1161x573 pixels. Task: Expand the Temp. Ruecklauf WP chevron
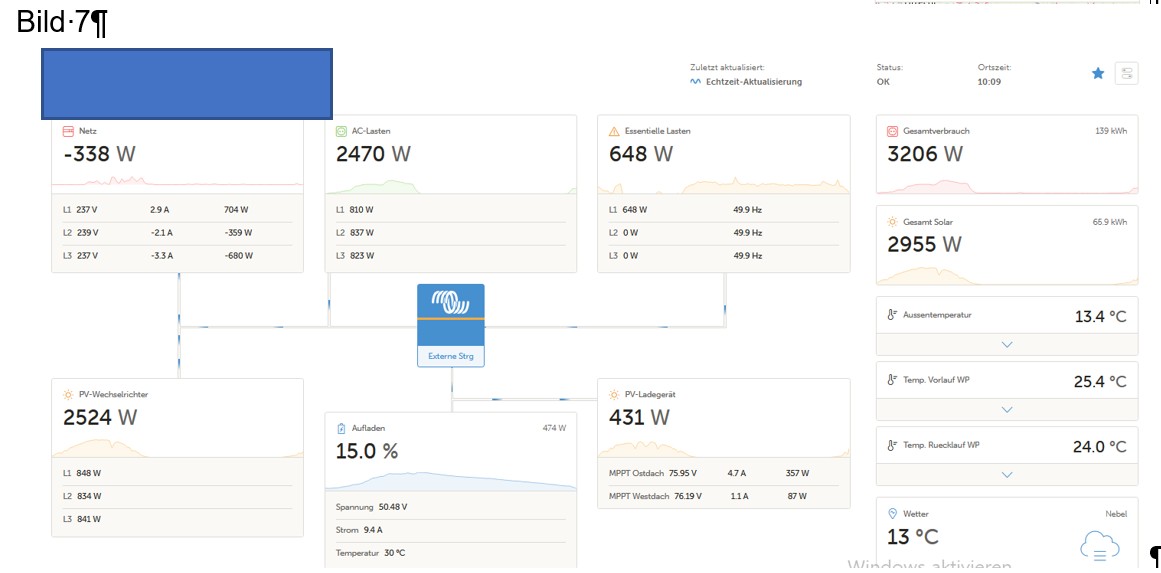pyautogui.click(x=1007, y=475)
